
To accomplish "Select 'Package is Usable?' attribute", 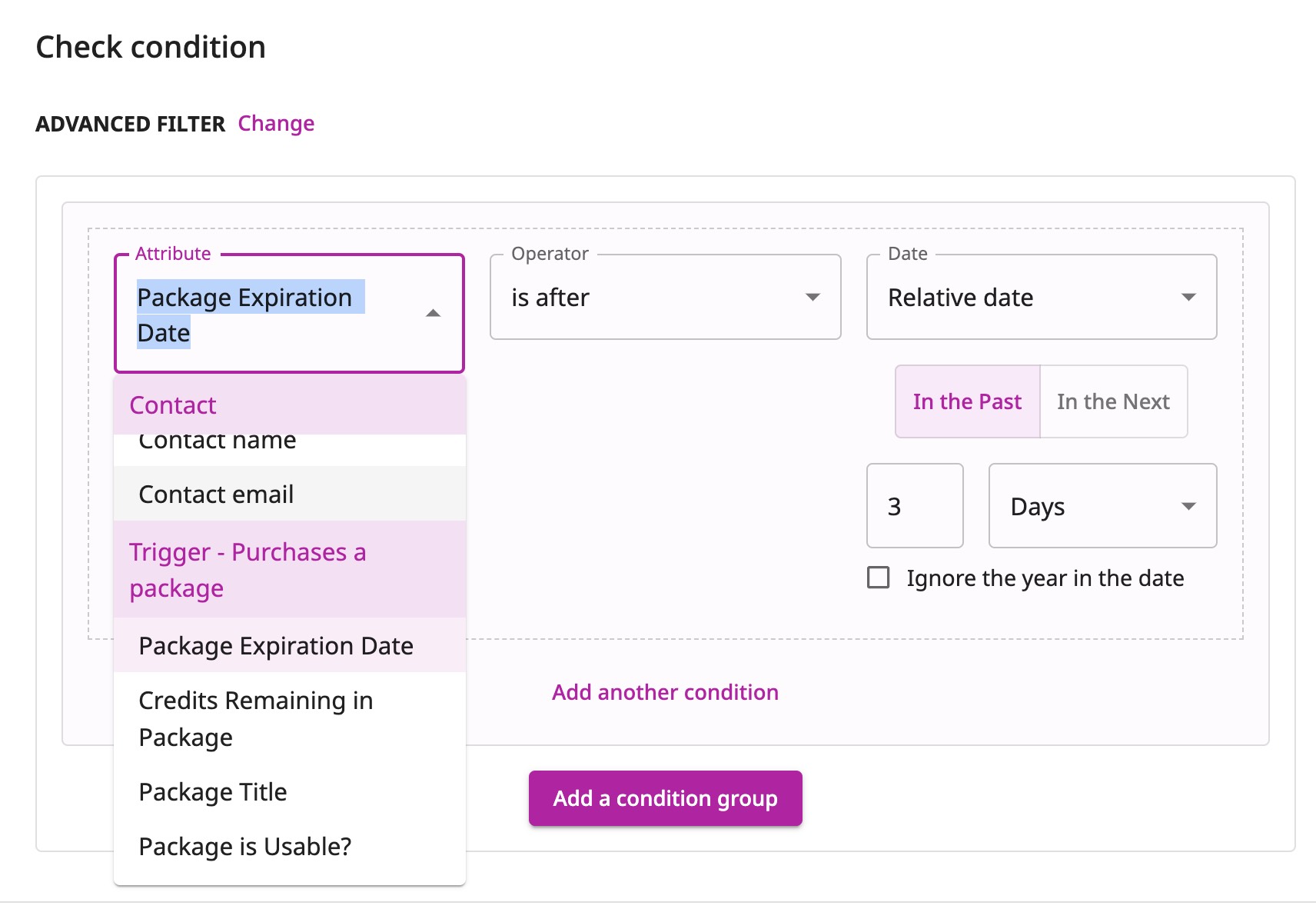I will coord(244,846).
